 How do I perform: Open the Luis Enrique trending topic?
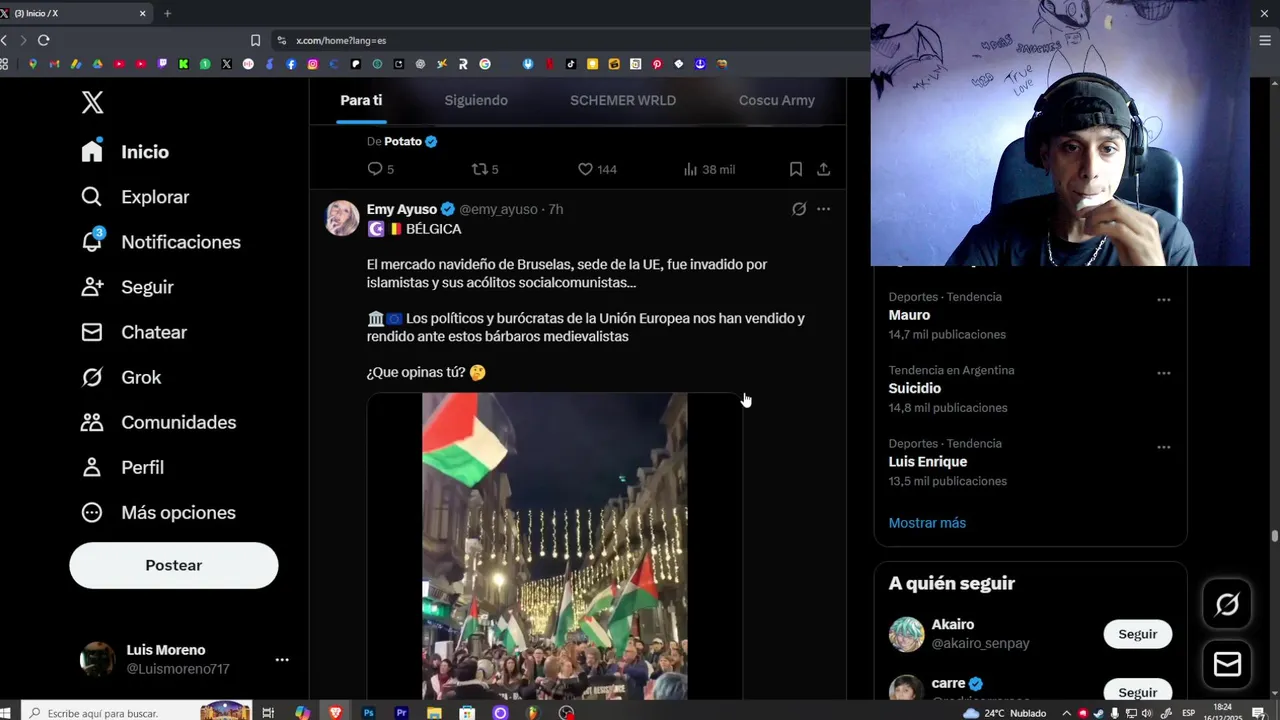tap(928, 462)
